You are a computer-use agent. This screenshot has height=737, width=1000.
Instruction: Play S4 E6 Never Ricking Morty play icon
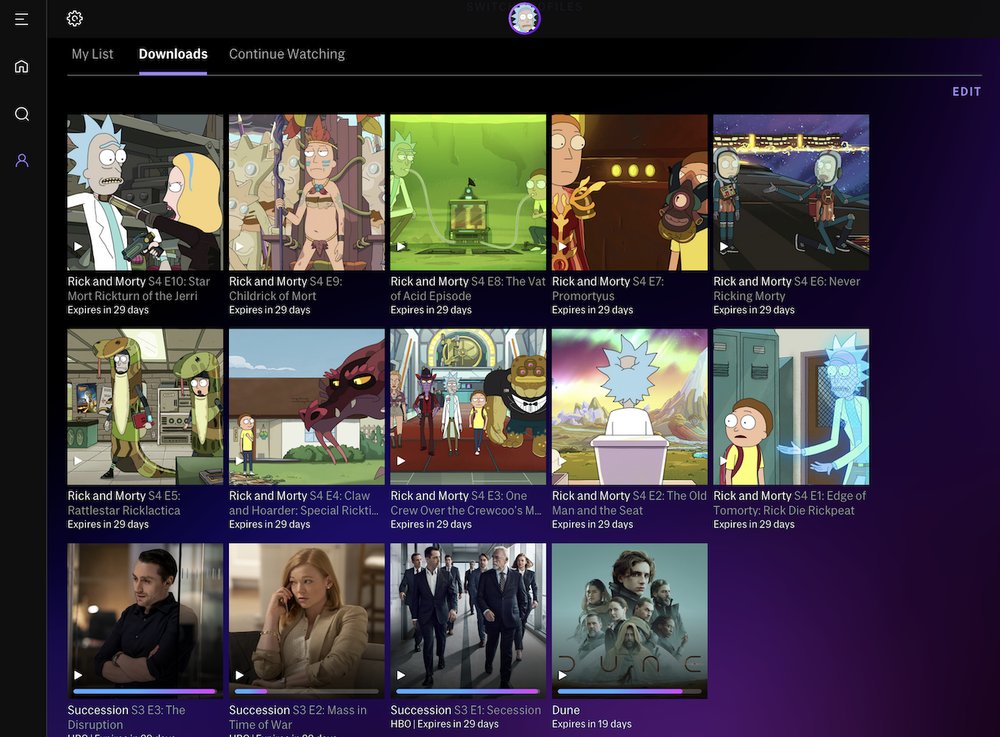723,246
